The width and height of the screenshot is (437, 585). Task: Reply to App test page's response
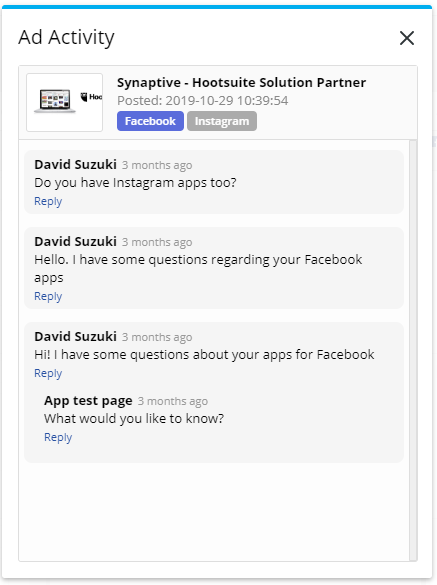tap(58, 437)
